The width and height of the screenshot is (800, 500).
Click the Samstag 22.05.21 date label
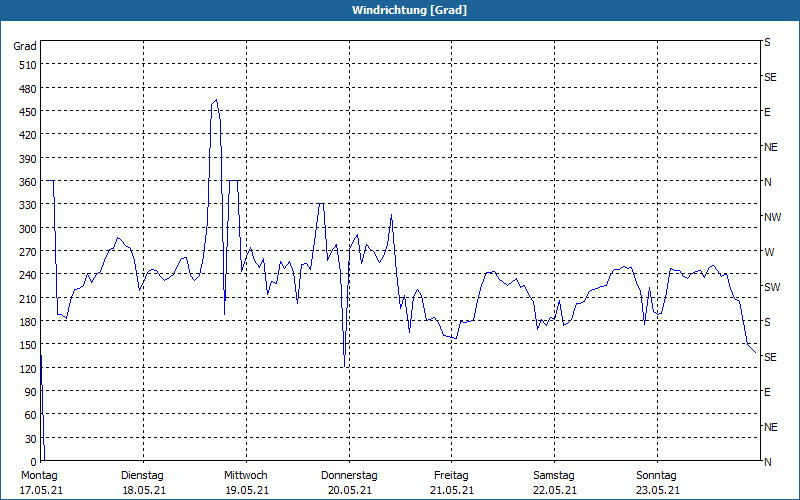(x=554, y=482)
